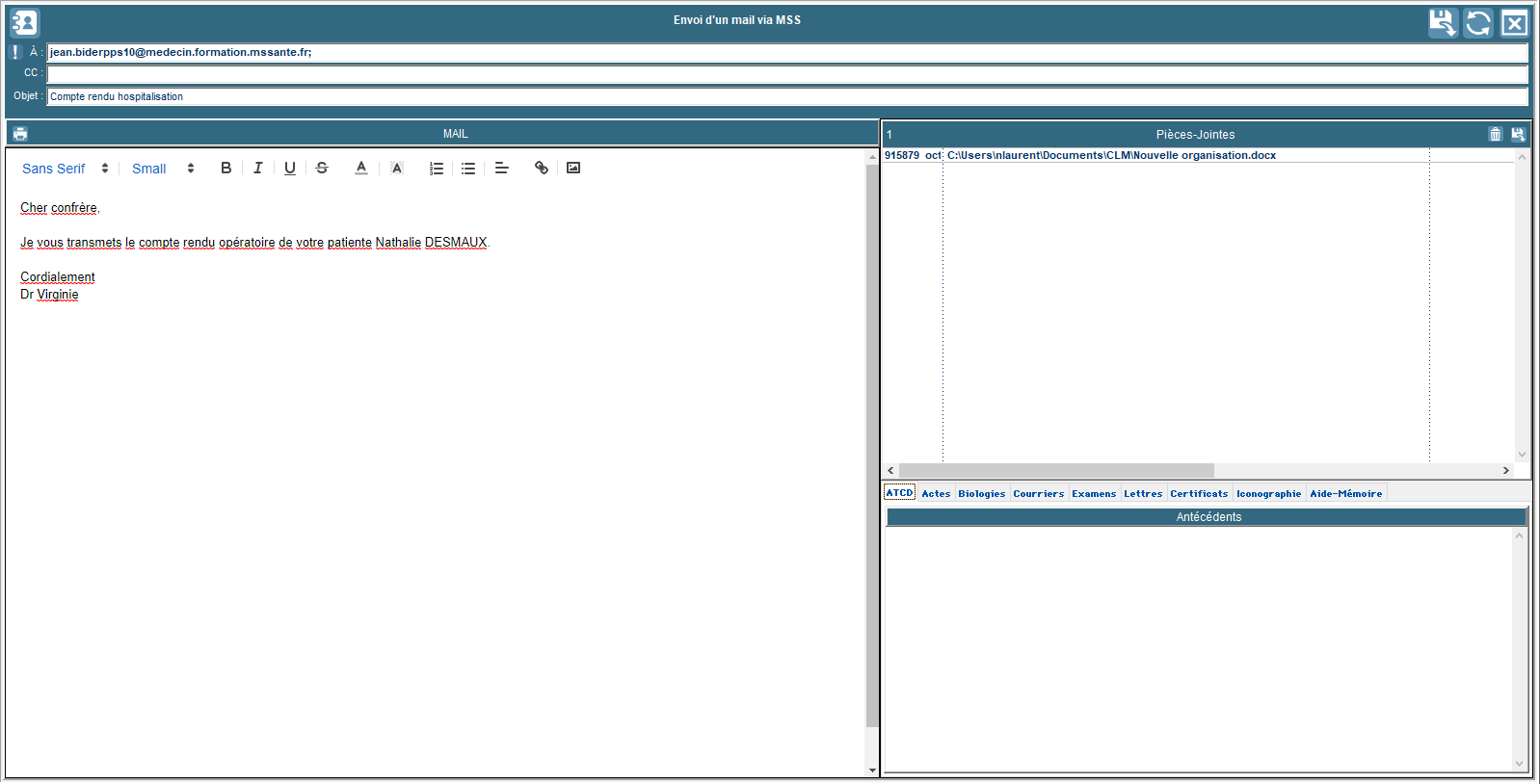Toggle italic formatting
Screen dimensions: 1540x784
click(x=257, y=168)
